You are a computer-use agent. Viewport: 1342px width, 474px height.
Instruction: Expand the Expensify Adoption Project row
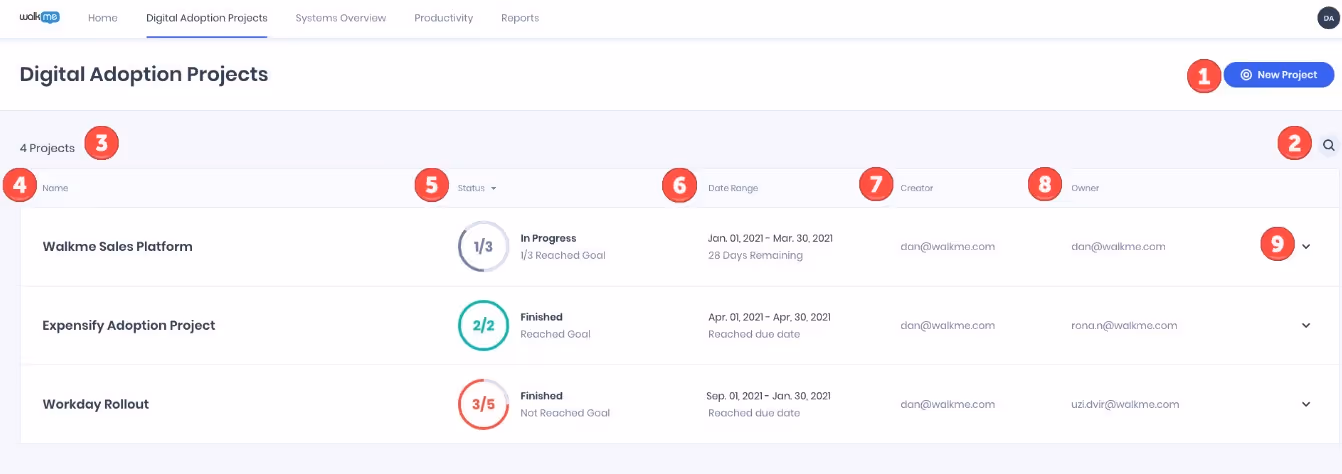(x=1306, y=325)
